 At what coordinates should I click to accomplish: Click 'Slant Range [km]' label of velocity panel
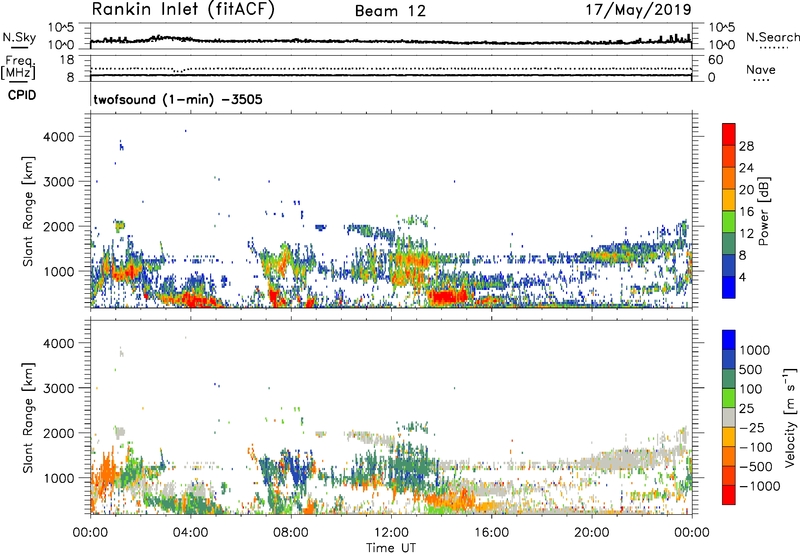coord(28,418)
